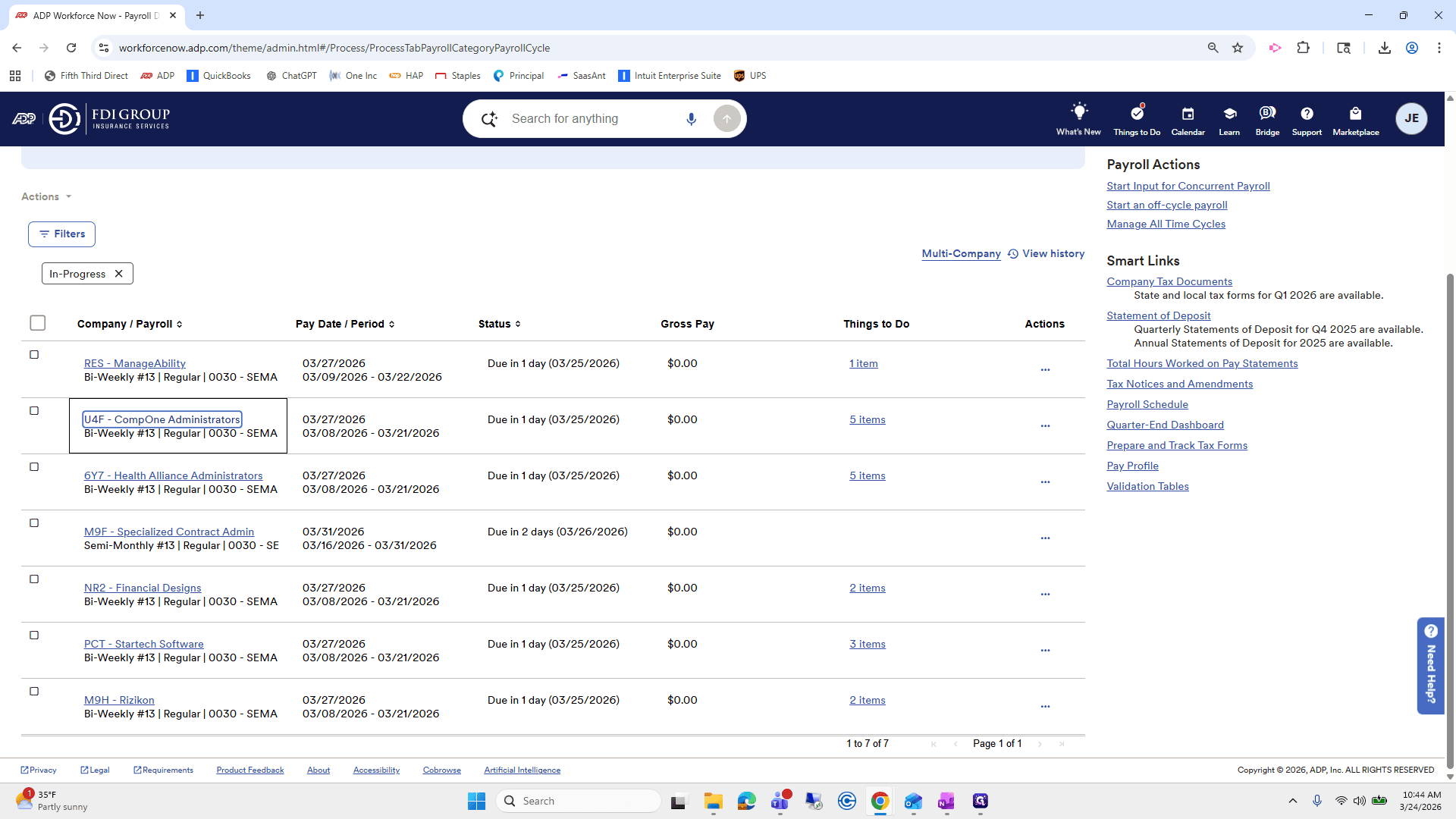Open the Bridge community icon
The width and height of the screenshot is (1456, 819).
pos(1267,114)
